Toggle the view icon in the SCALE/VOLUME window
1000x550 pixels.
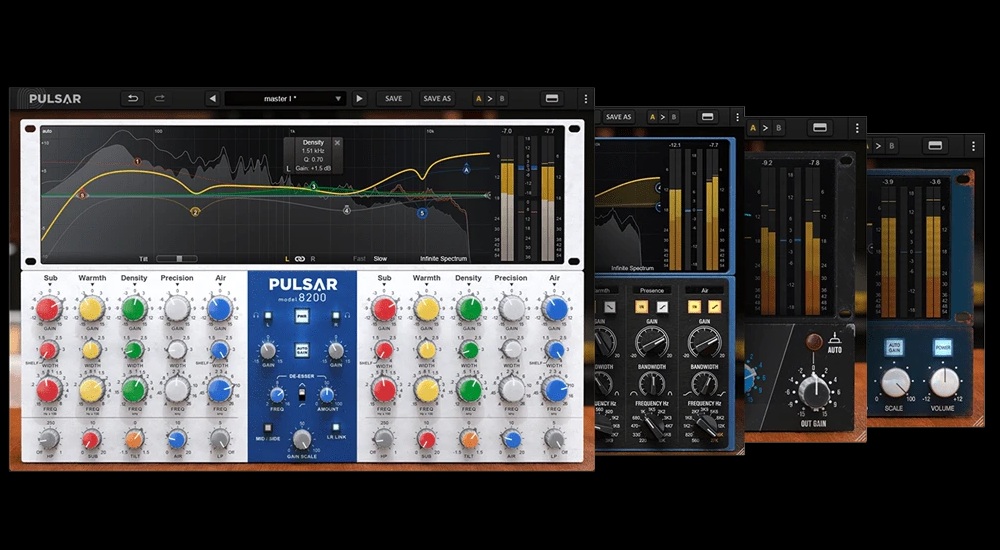coord(936,146)
